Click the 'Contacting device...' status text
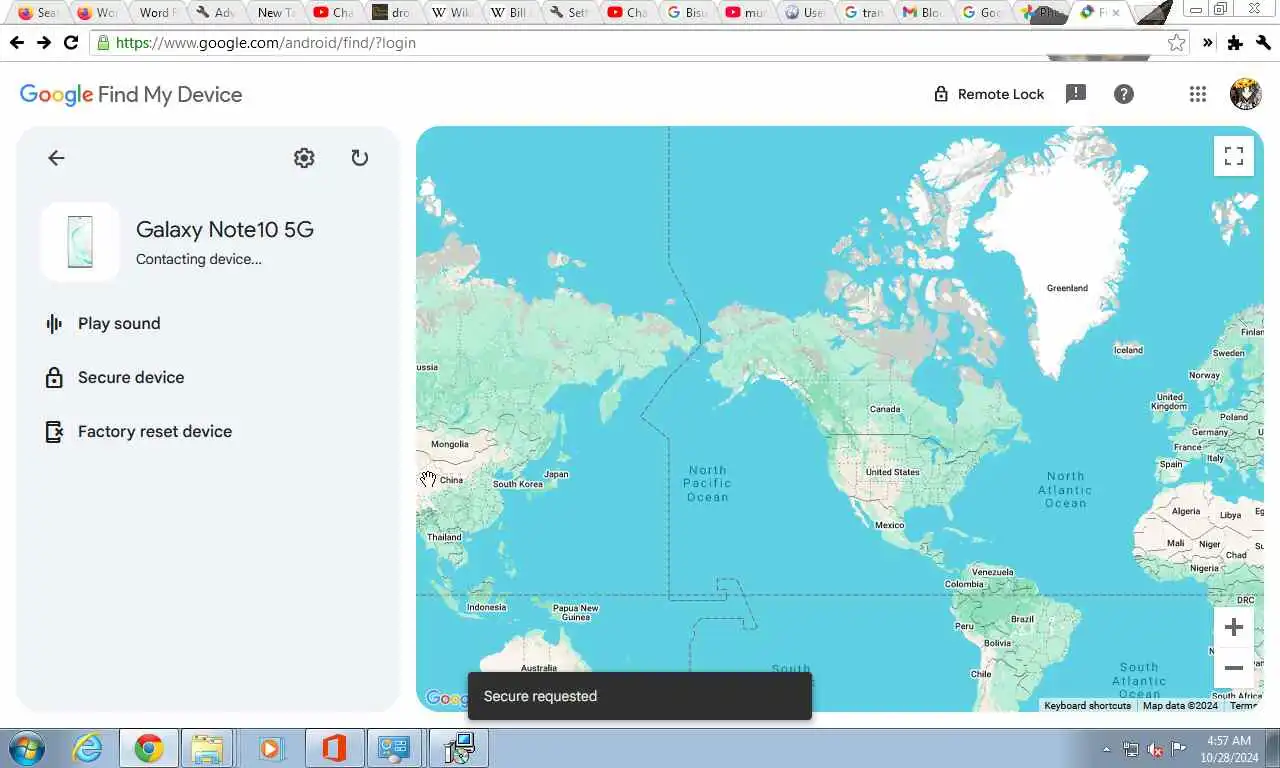The height and width of the screenshot is (768, 1280). pyautogui.click(x=199, y=259)
